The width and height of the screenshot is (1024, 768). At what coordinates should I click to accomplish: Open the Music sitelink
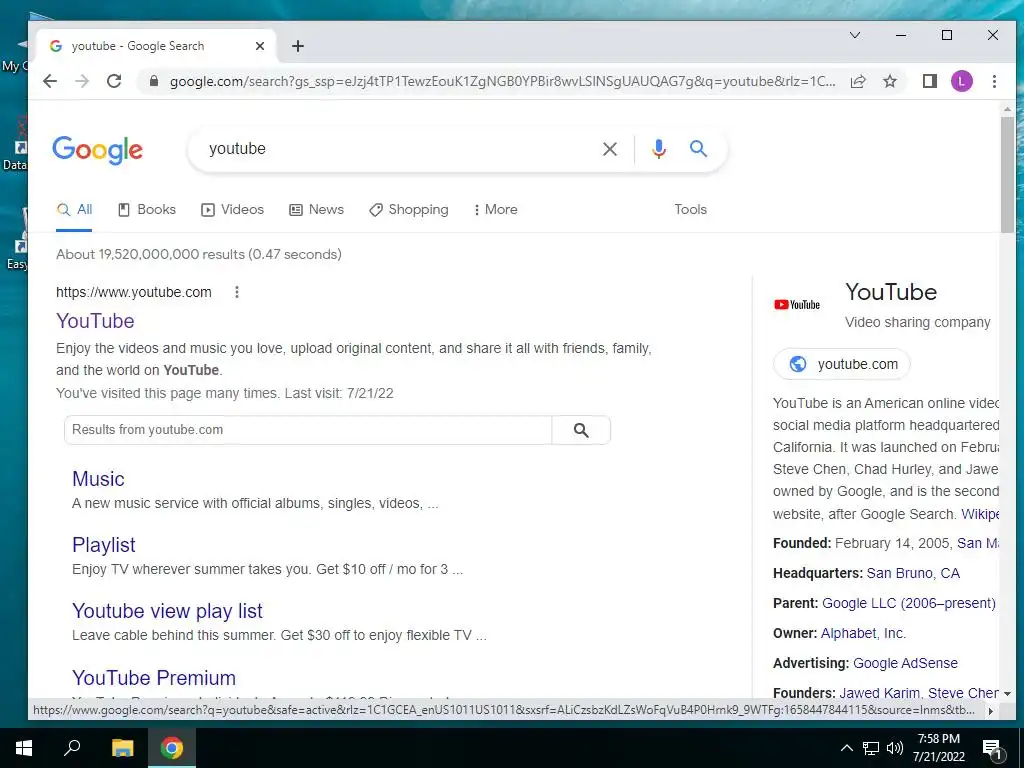pyautogui.click(x=98, y=479)
